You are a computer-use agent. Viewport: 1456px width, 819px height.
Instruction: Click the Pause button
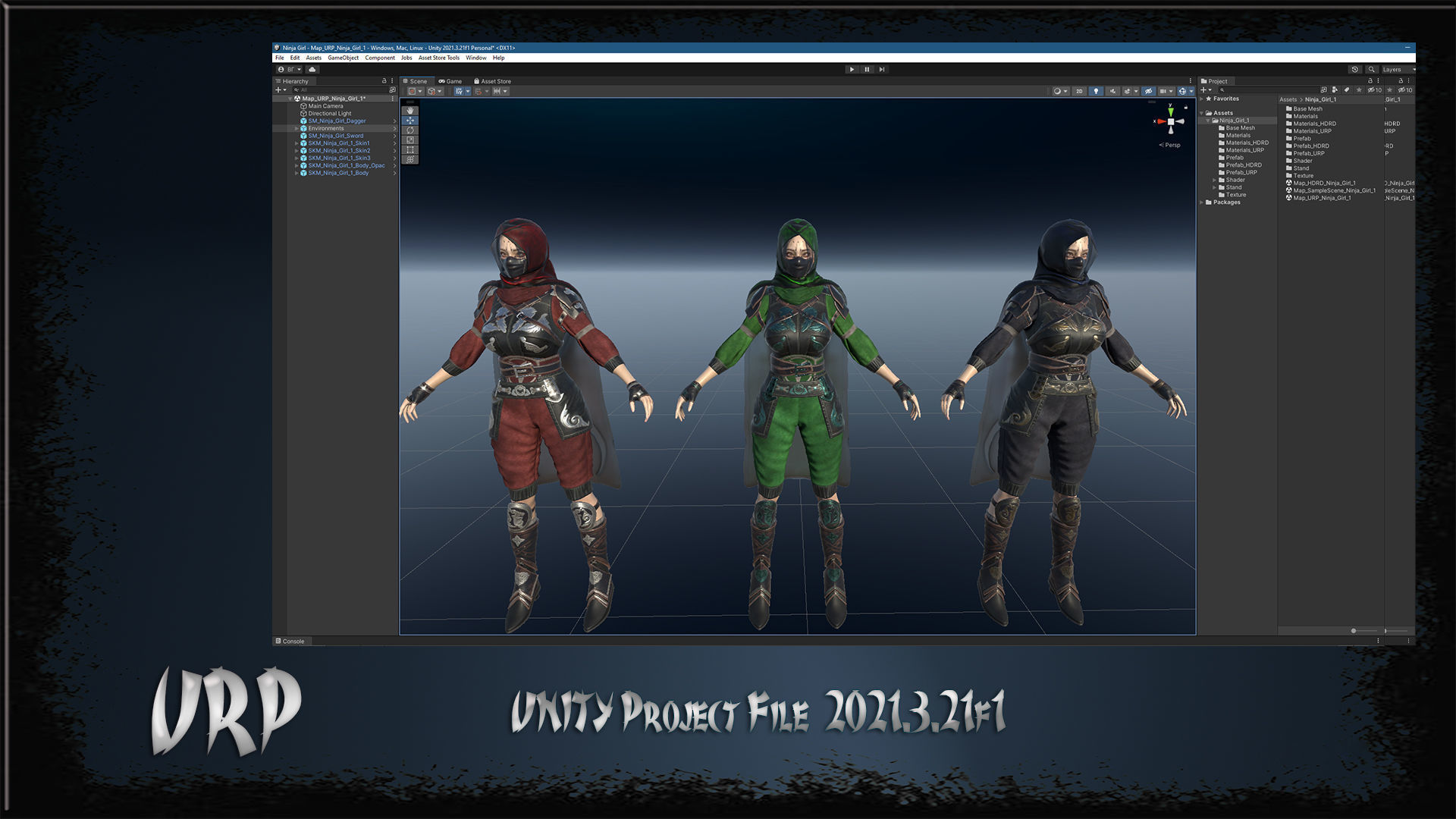point(867,69)
